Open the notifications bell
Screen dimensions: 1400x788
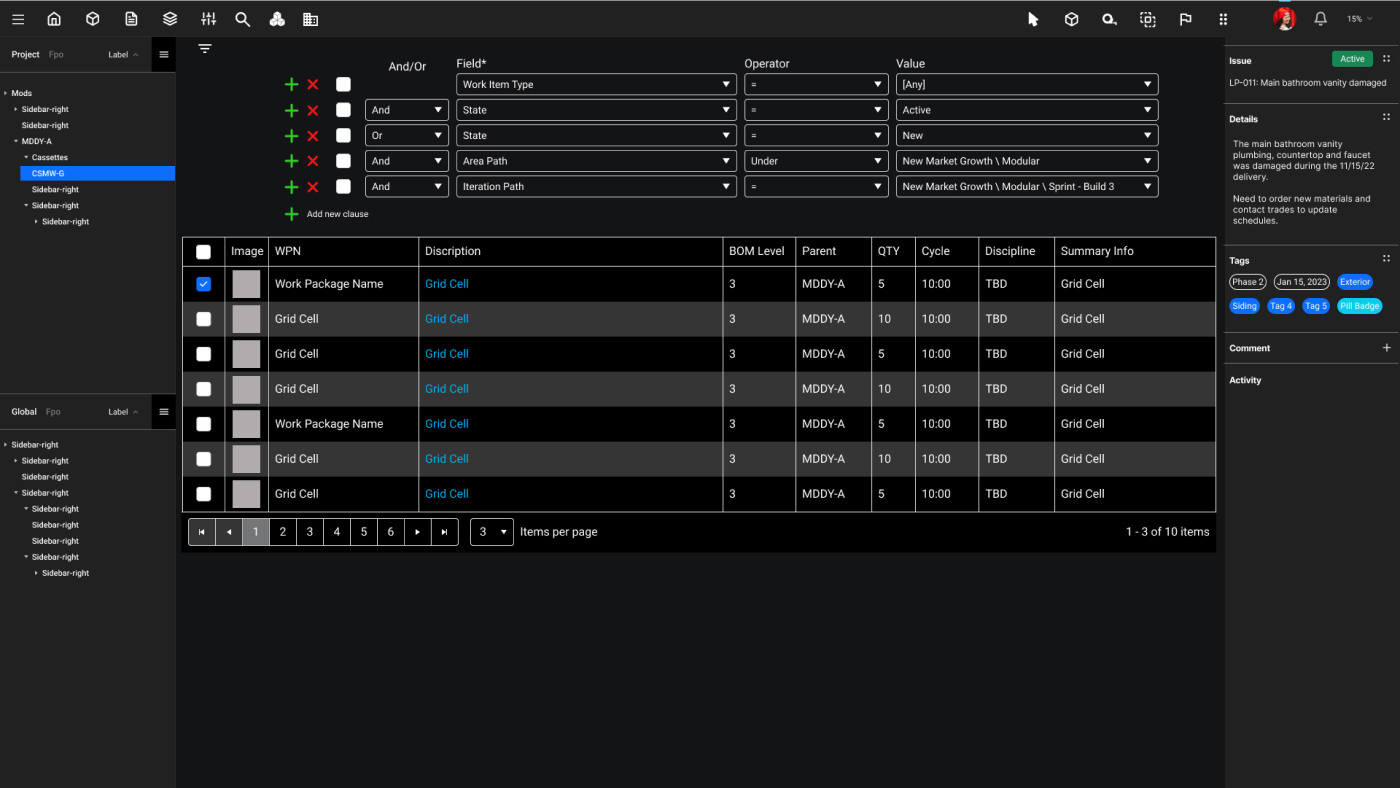1320,19
